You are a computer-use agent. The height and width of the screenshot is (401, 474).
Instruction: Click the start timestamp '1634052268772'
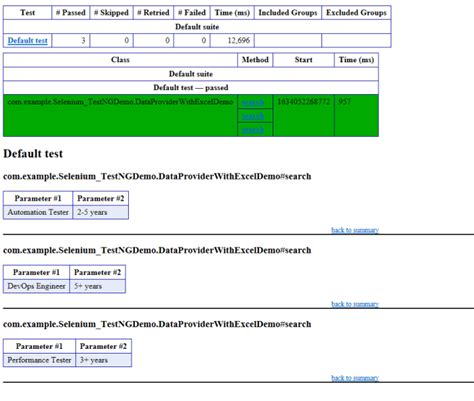pos(304,102)
